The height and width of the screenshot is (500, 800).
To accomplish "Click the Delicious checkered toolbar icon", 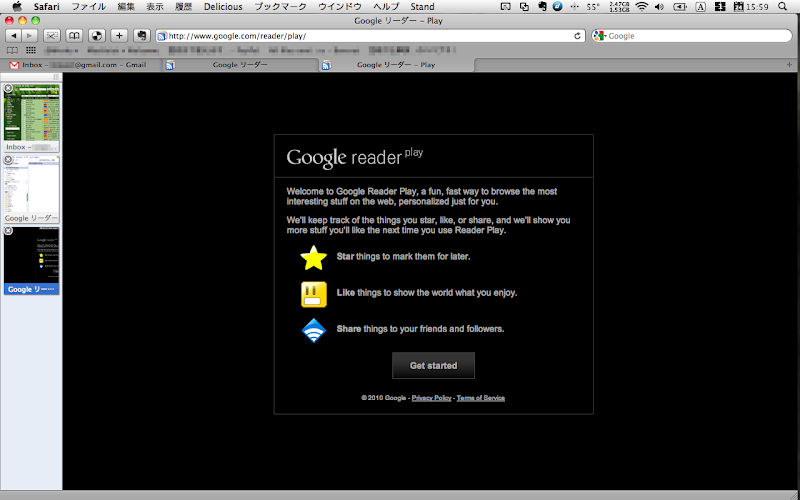I will point(97,36).
